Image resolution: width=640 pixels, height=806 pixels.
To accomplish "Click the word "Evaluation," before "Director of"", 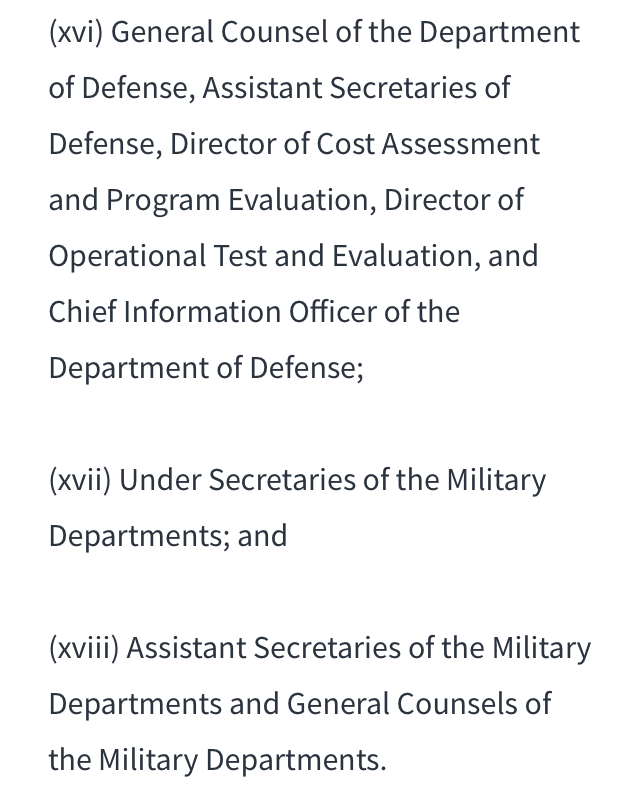I will pyautogui.click(x=302, y=200).
